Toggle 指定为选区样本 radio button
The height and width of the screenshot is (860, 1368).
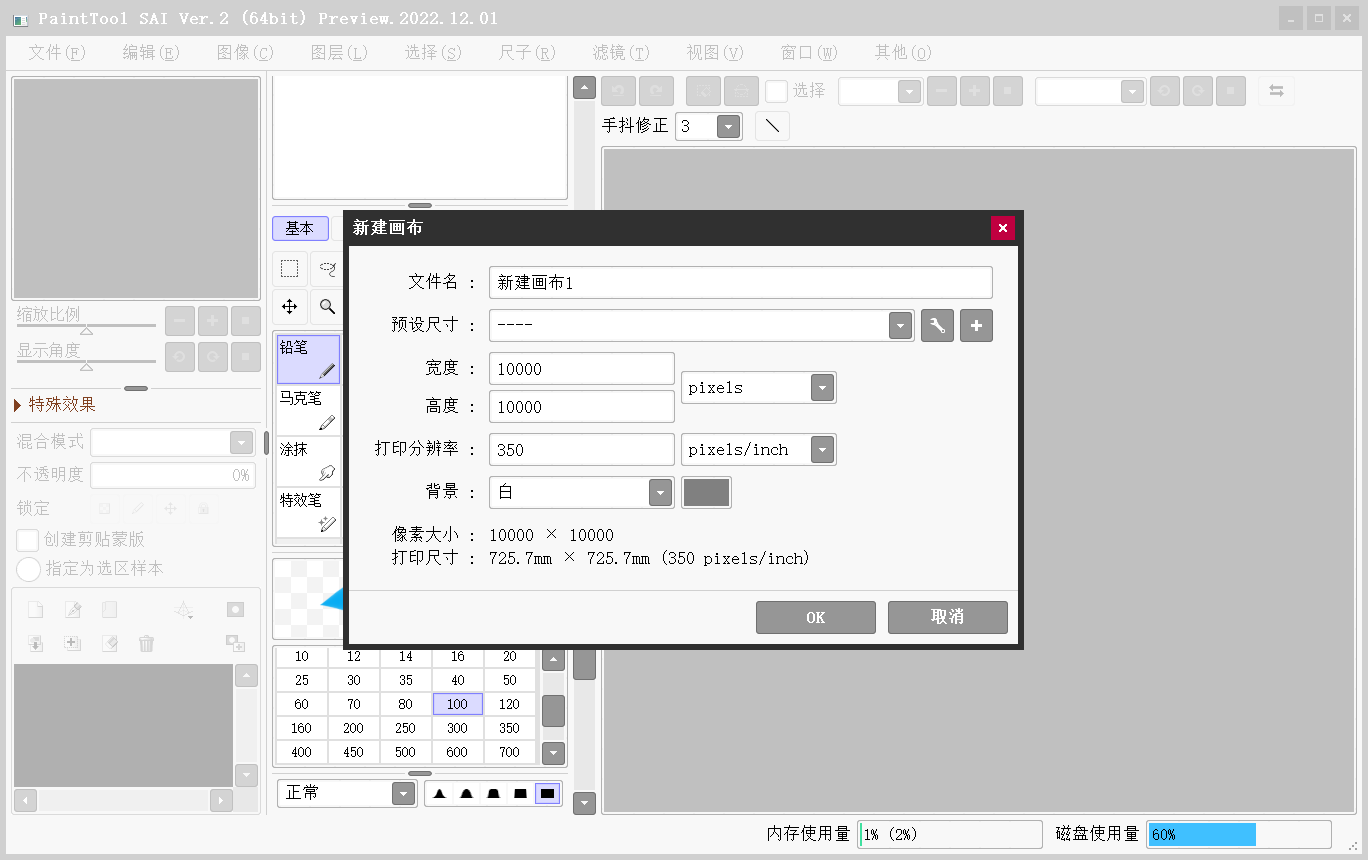click(x=28, y=569)
